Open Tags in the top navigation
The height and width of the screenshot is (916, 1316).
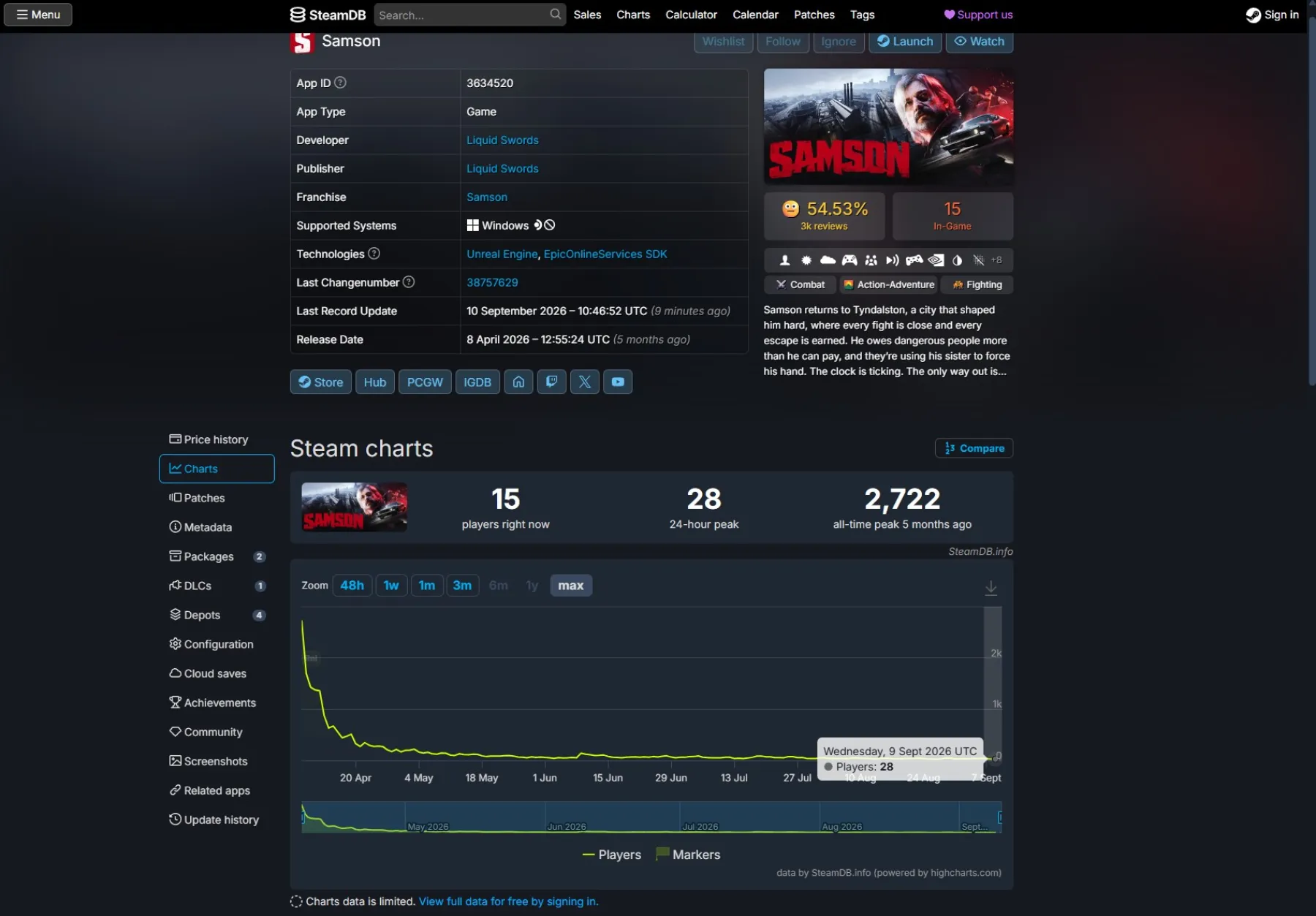(862, 15)
